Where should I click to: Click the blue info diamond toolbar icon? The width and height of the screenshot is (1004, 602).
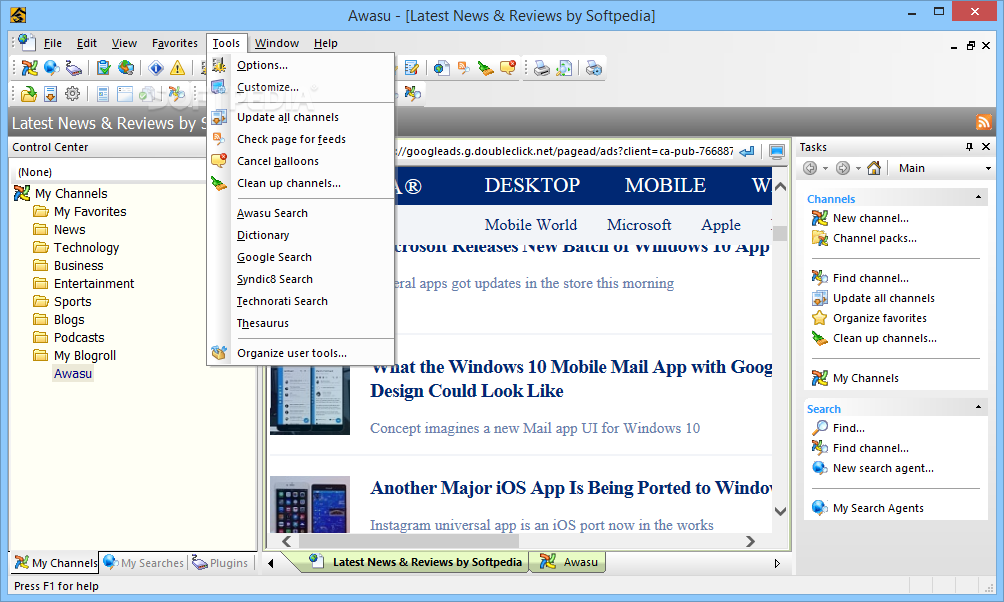click(x=156, y=67)
